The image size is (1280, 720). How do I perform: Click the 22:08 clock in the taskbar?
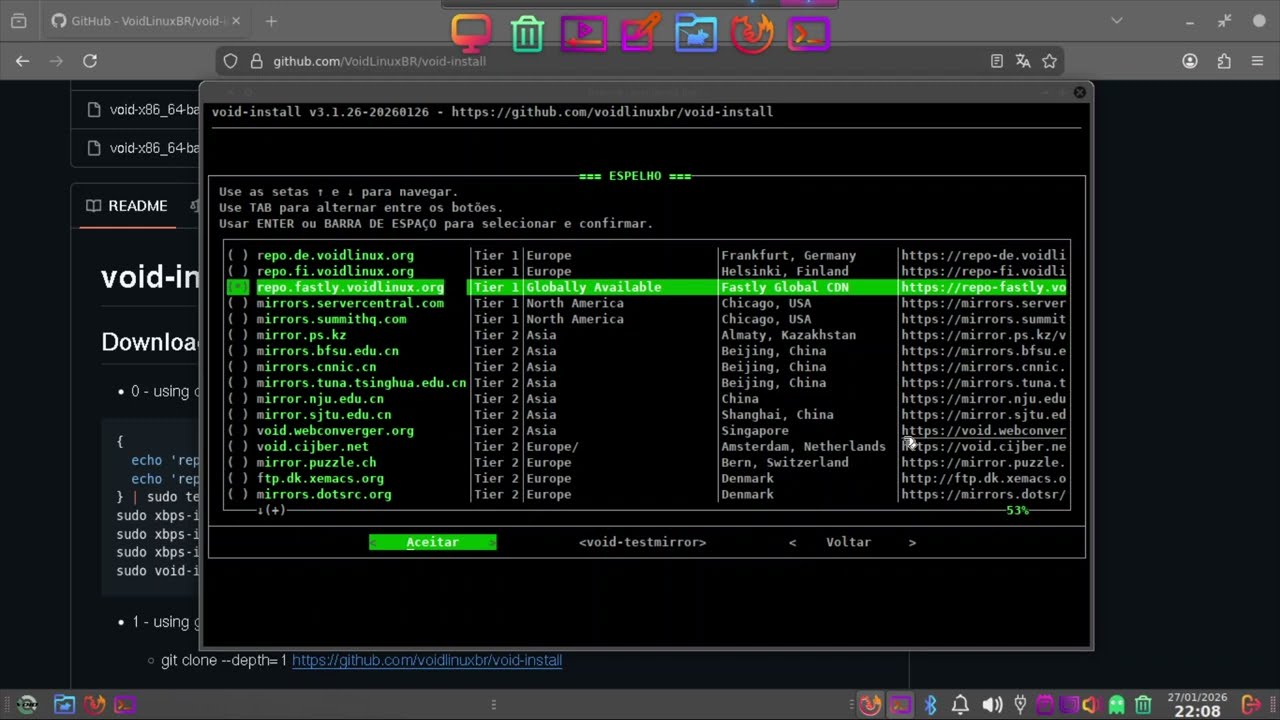coord(1196,711)
